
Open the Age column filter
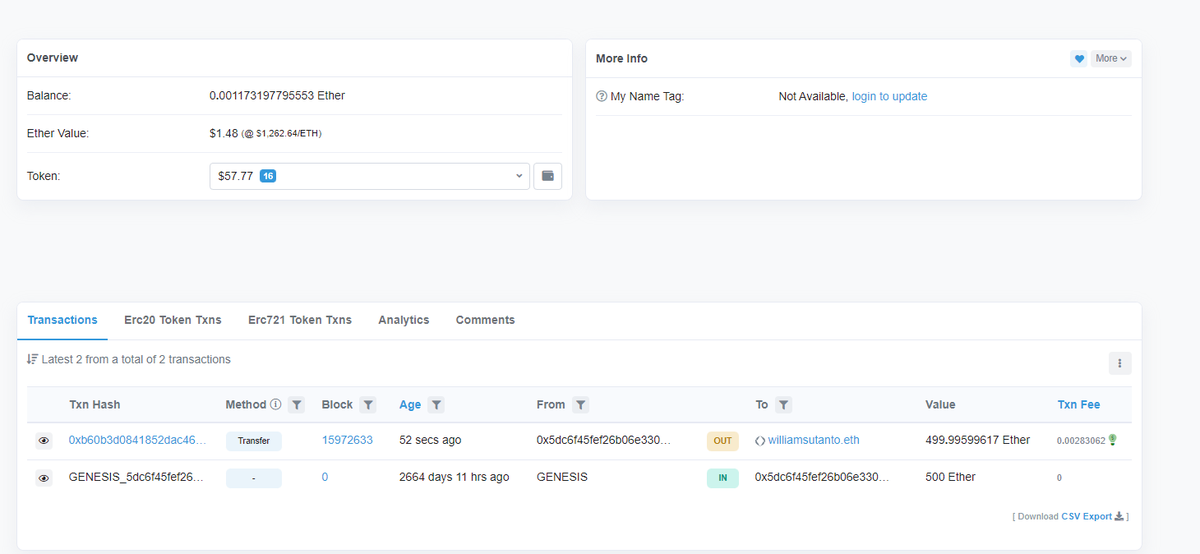[436, 405]
